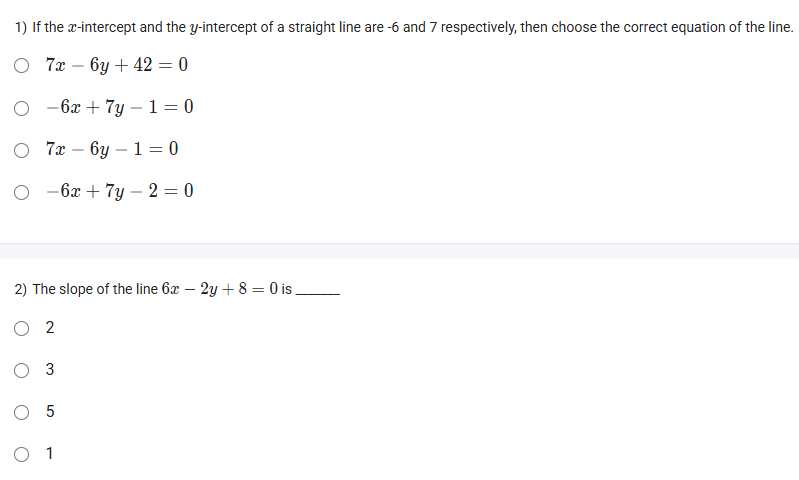
Task: Select the radio button for slope answer 2
Action: point(22,328)
